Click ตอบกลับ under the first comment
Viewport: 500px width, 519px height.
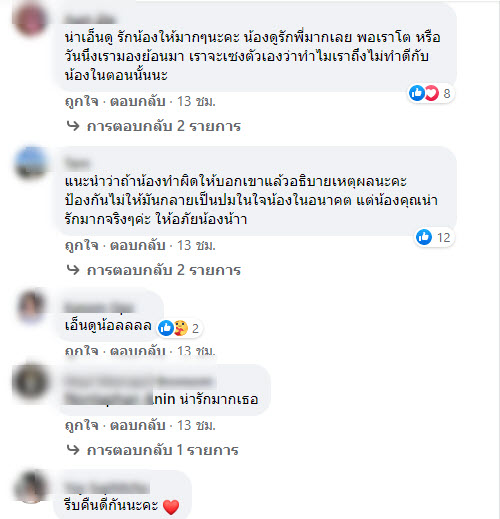tap(138, 101)
